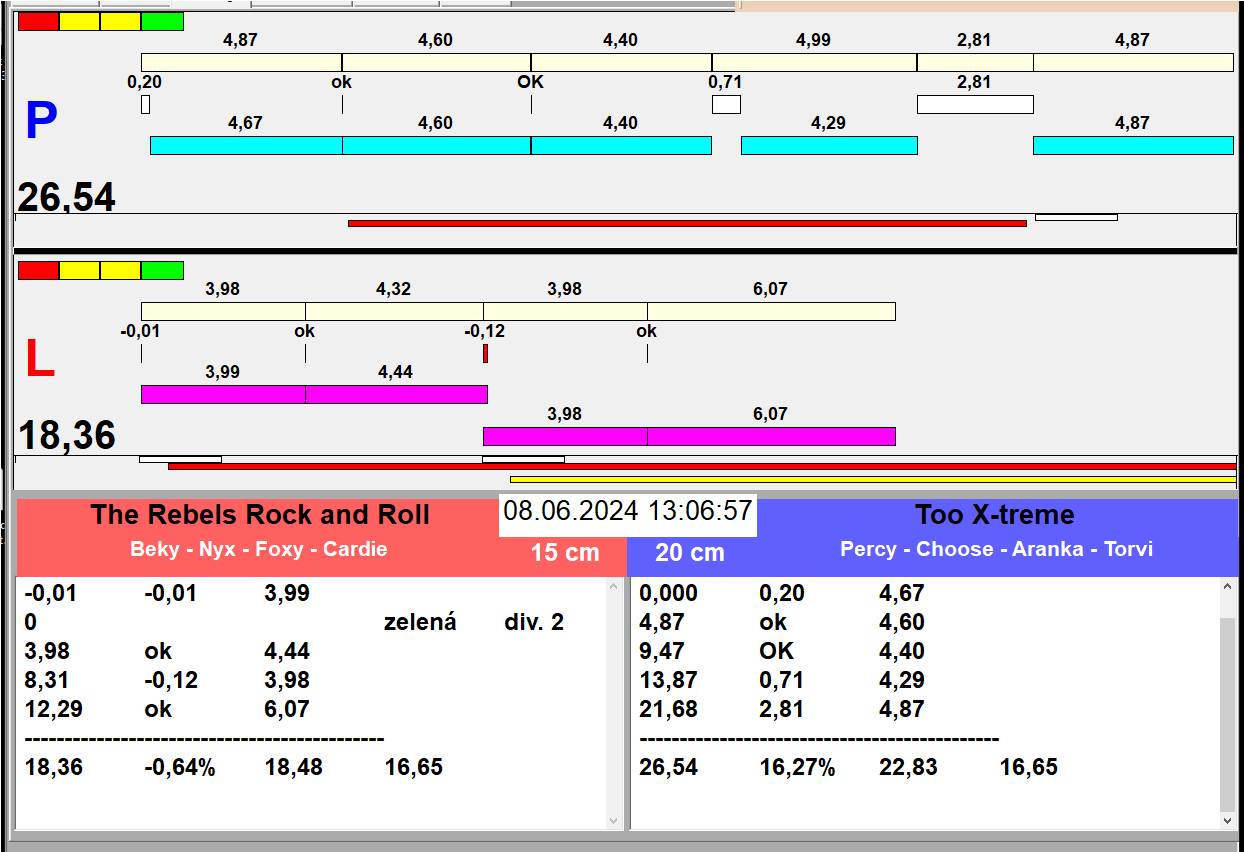Select the beige 4,32 segment in lane L

click(x=394, y=311)
